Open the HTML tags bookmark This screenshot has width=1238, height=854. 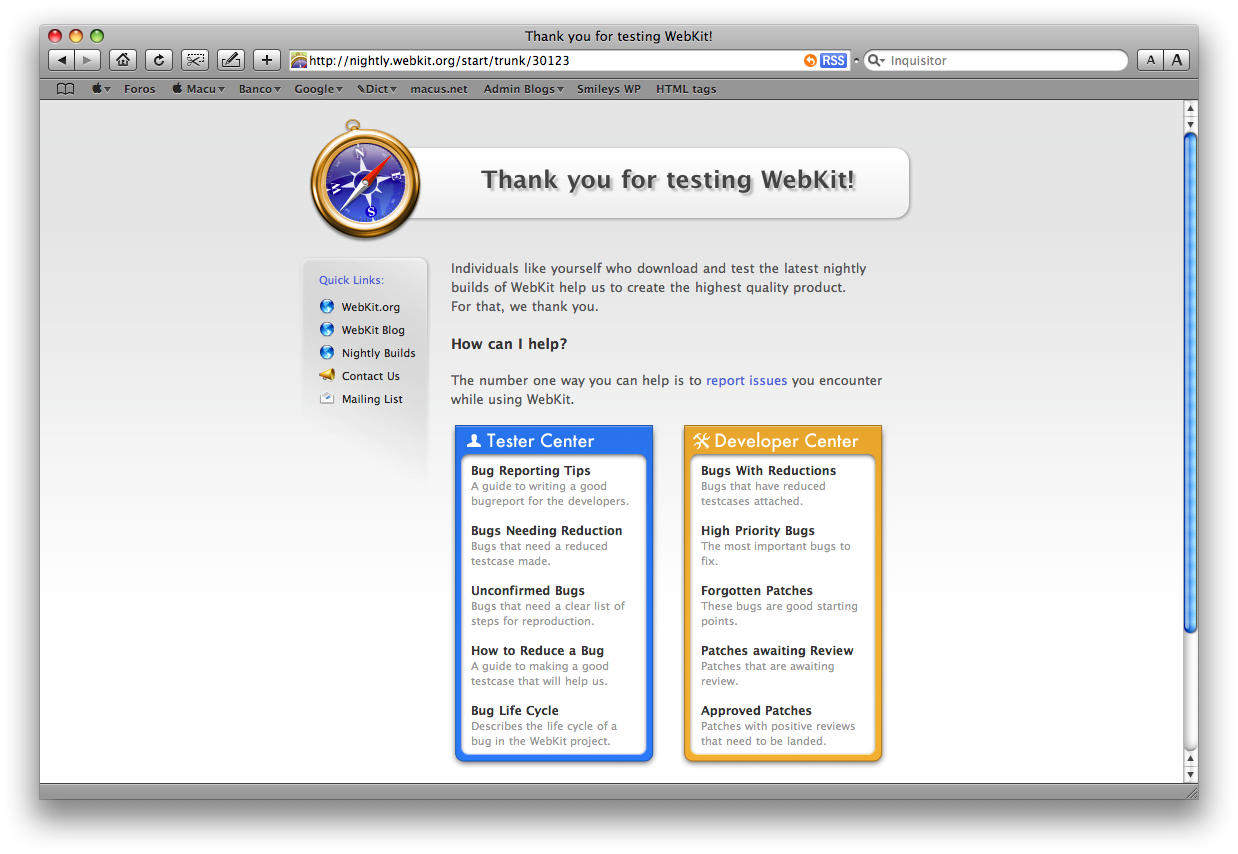[x=686, y=89]
